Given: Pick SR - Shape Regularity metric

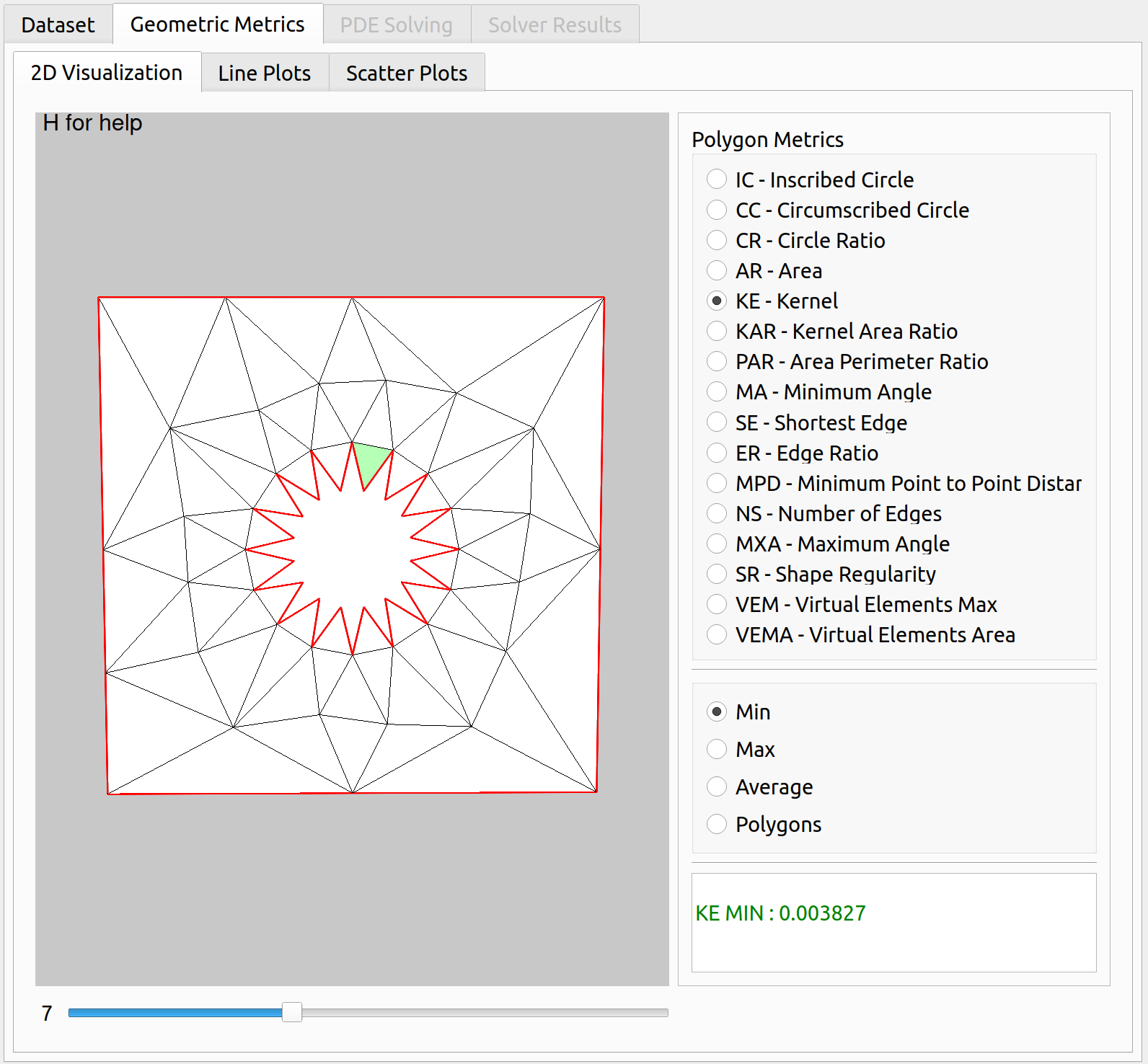Looking at the screenshot, I should pyautogui.click(x=717, y=574).
